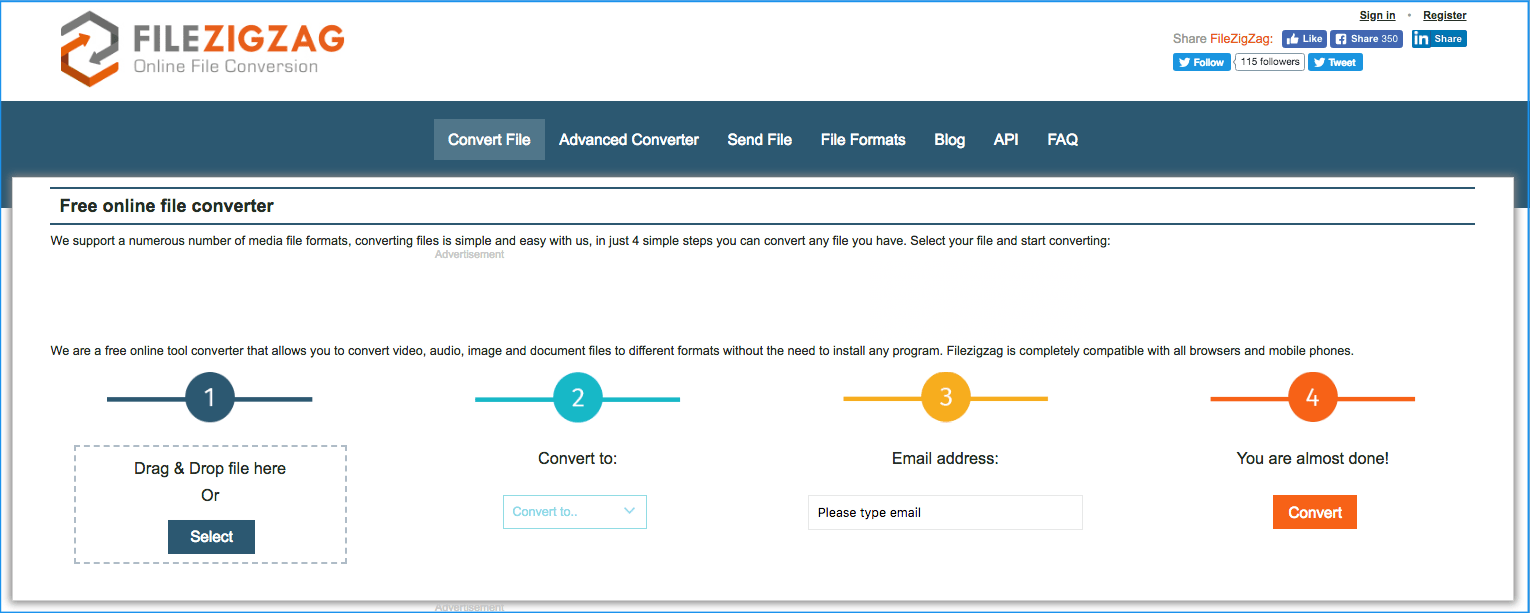Open the Register link
Screen dimensions: 1530x613
coord(1445,15)
